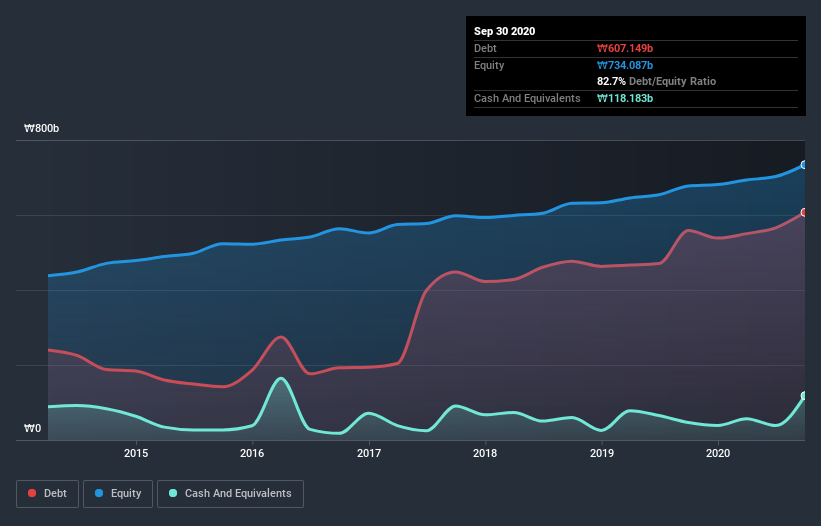821x526 pixels.
Task: Click the ₩800b y-axis label
Action: tap(41, 128)
